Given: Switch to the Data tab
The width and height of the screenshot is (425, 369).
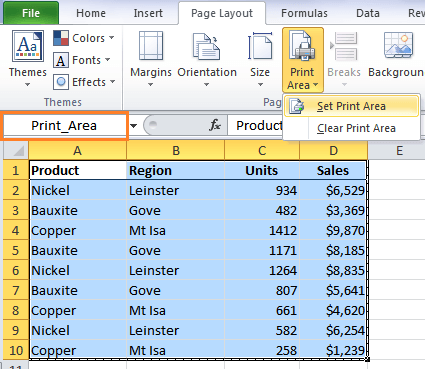Looking at the screenshot, I should point(368,13).
